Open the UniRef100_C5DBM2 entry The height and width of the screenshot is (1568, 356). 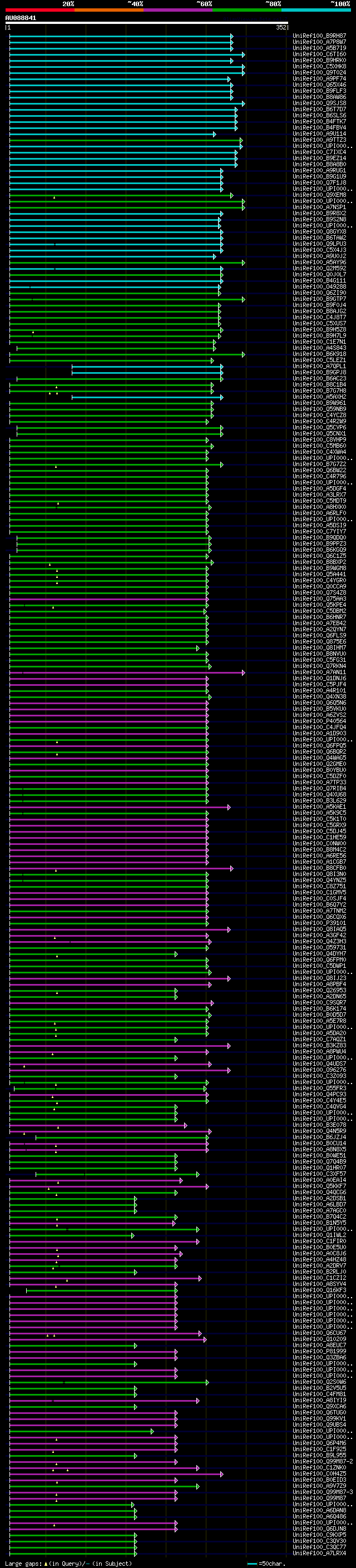[319, 611]
